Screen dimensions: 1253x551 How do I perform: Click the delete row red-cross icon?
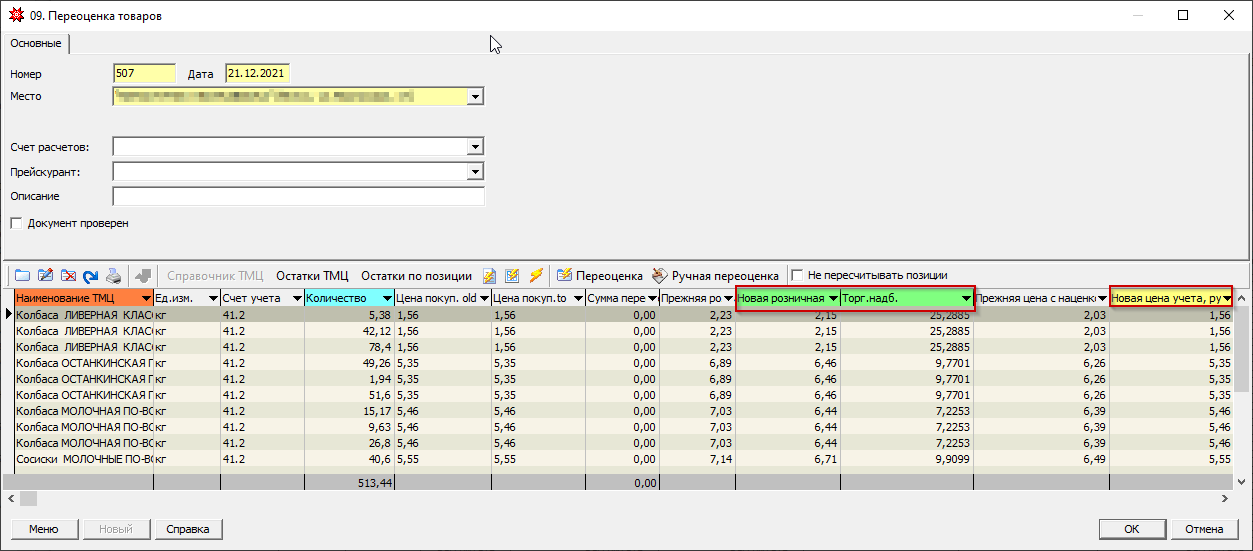[68, 276]
